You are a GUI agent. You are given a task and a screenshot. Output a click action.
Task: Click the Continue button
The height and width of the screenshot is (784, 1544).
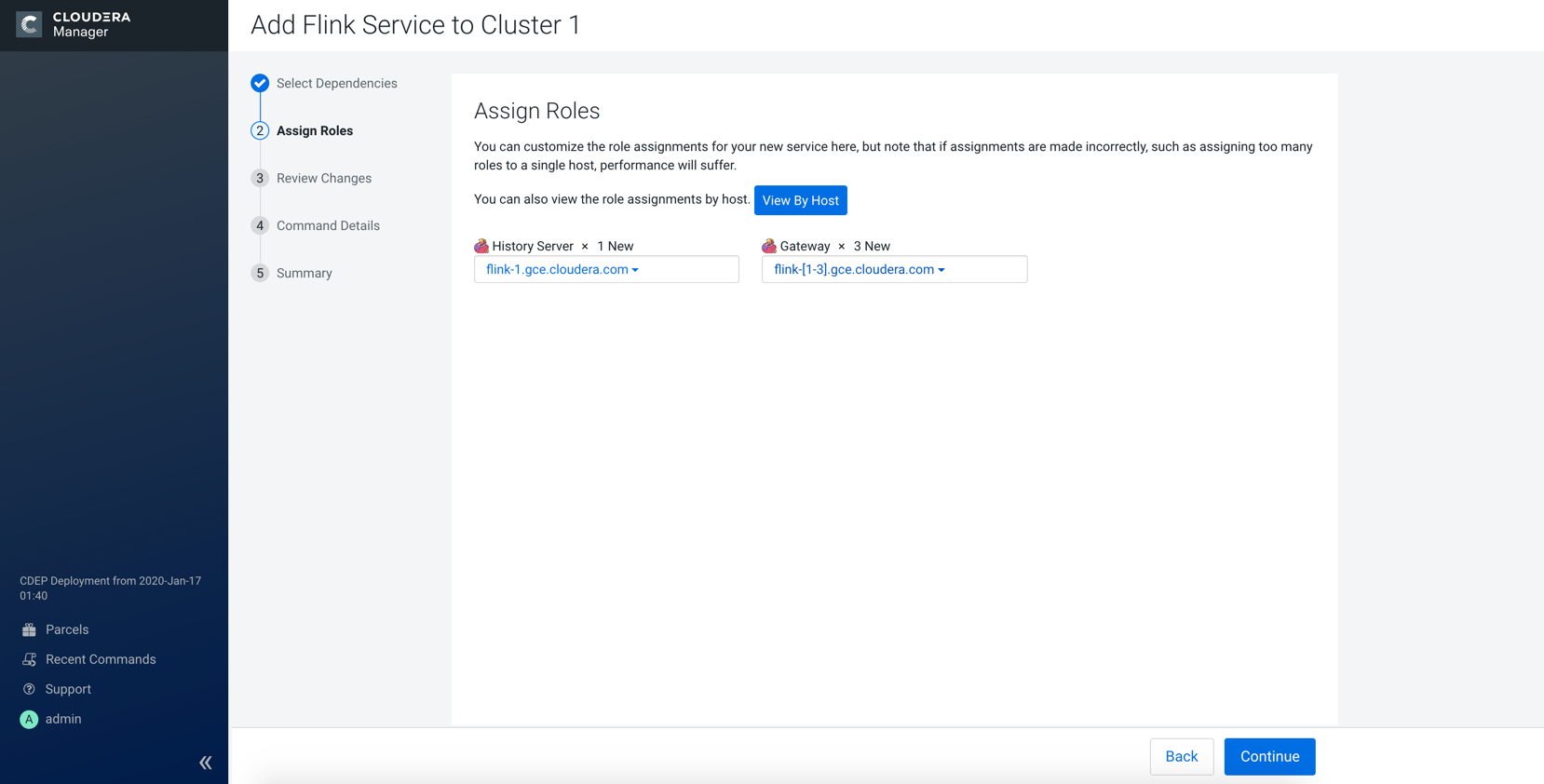pos(1269,757)
